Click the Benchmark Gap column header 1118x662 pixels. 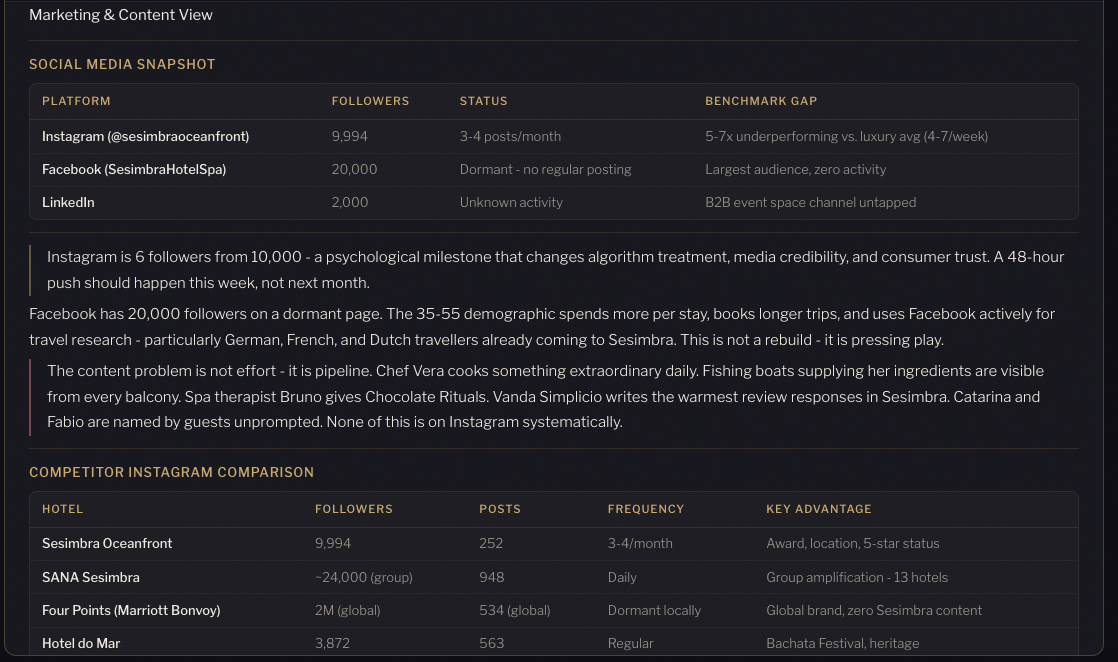[761, 101]
